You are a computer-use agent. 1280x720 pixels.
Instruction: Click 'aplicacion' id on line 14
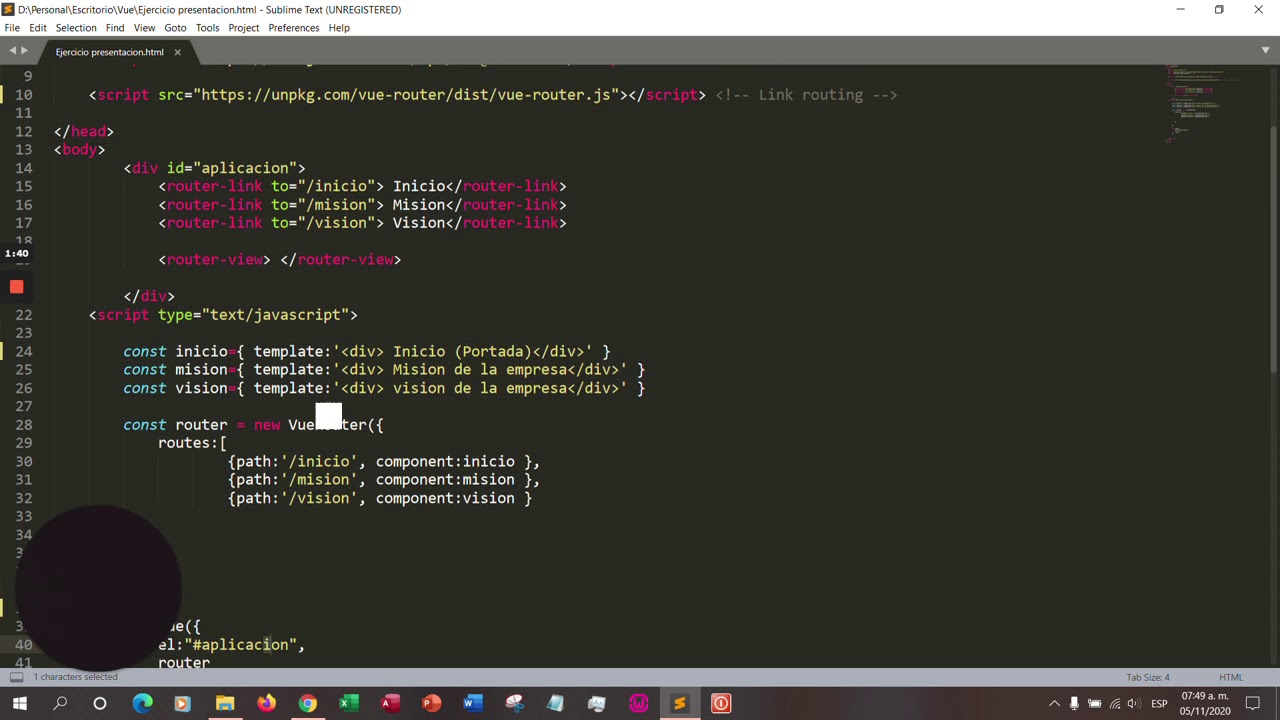[245, 168]
